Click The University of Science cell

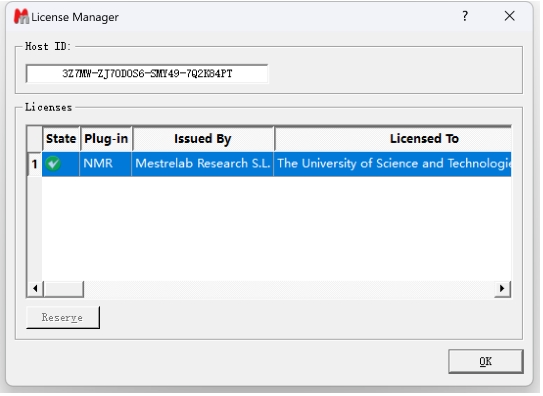click(393, 164)
